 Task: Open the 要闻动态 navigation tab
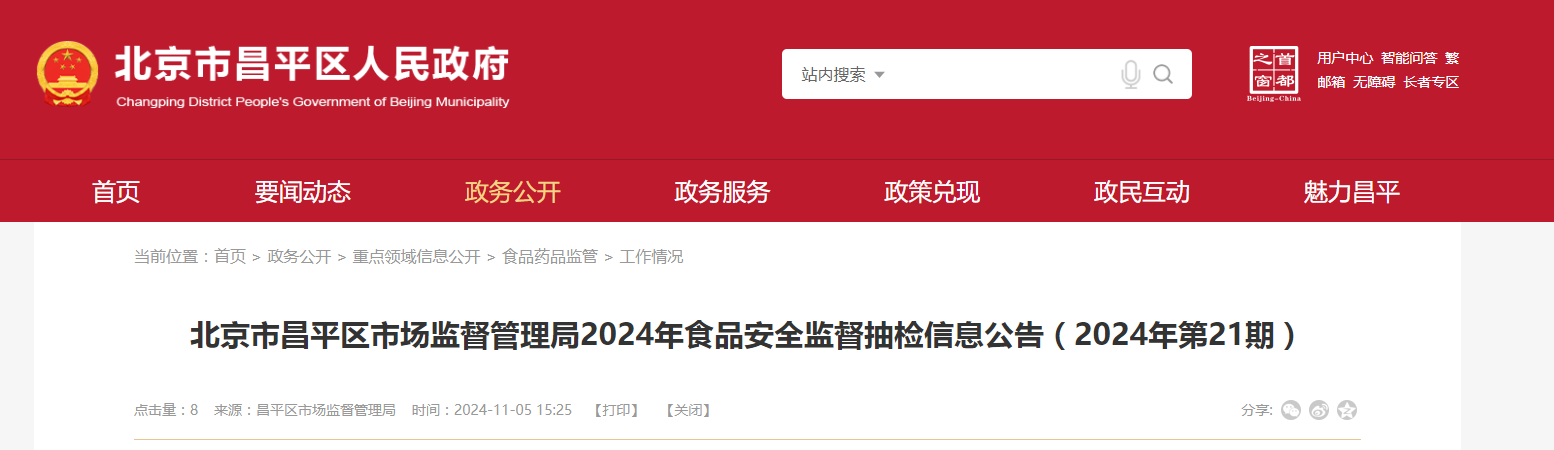click(303, 192)
